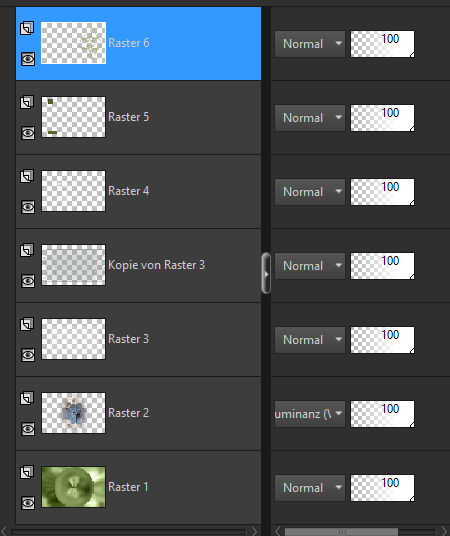450x536 pixels.
Task: Click right arrow of layer list scrollbar
Action: pos(254,531)
